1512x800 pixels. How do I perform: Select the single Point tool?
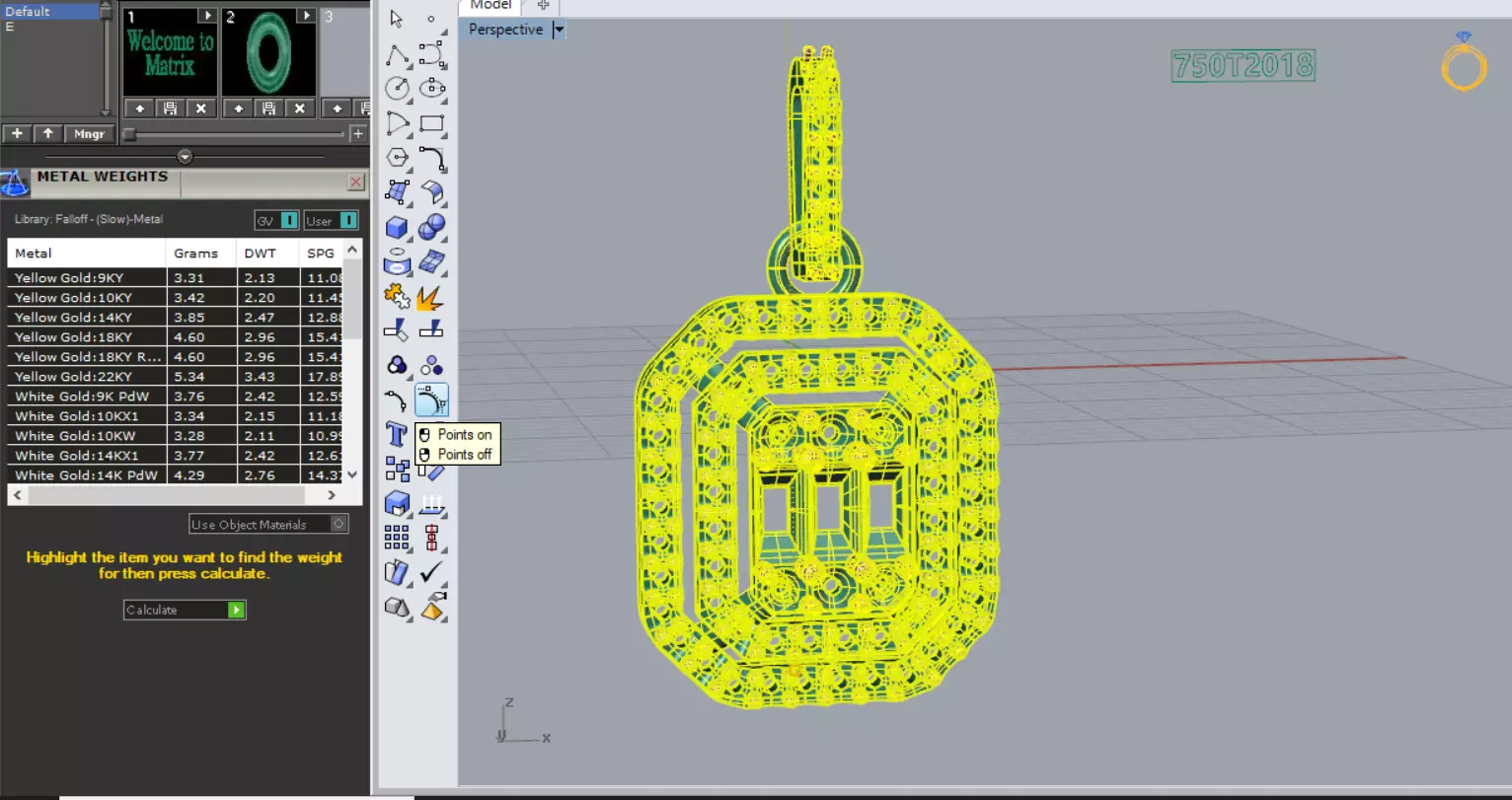pos(431,19)
